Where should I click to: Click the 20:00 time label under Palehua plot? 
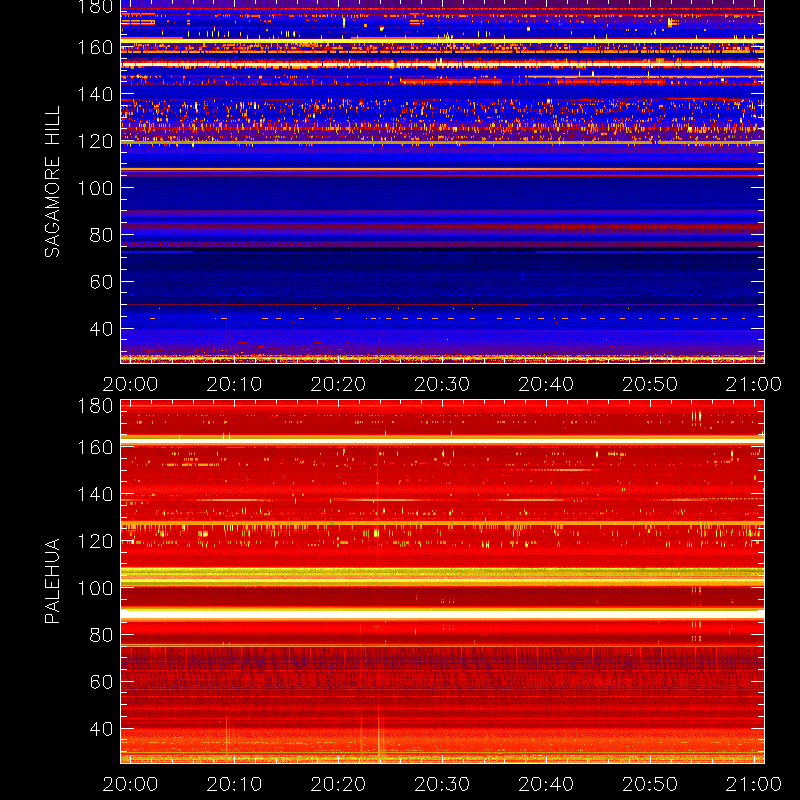[130, 784]
